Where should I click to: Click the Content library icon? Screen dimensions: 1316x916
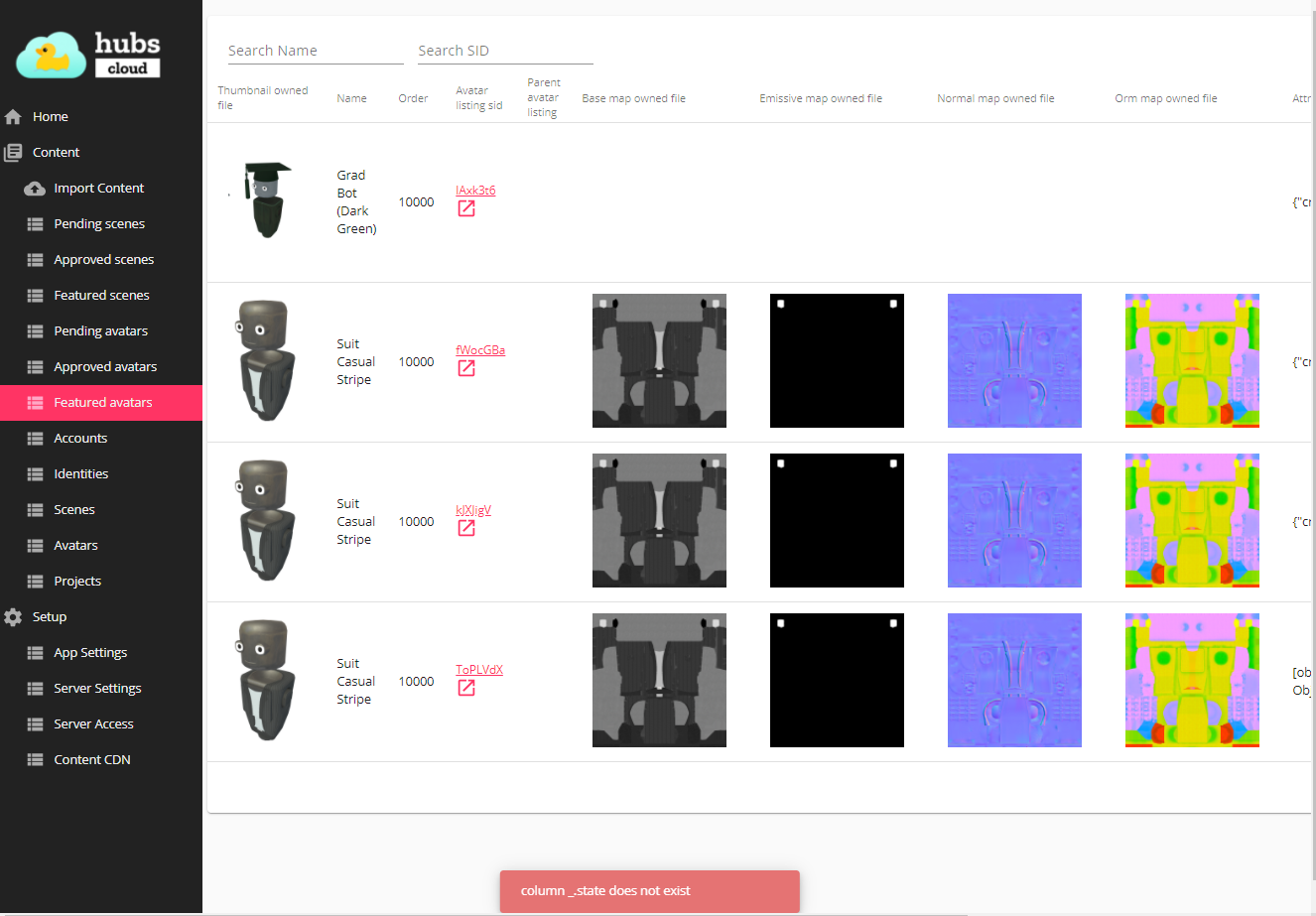(x=13, y=153)
